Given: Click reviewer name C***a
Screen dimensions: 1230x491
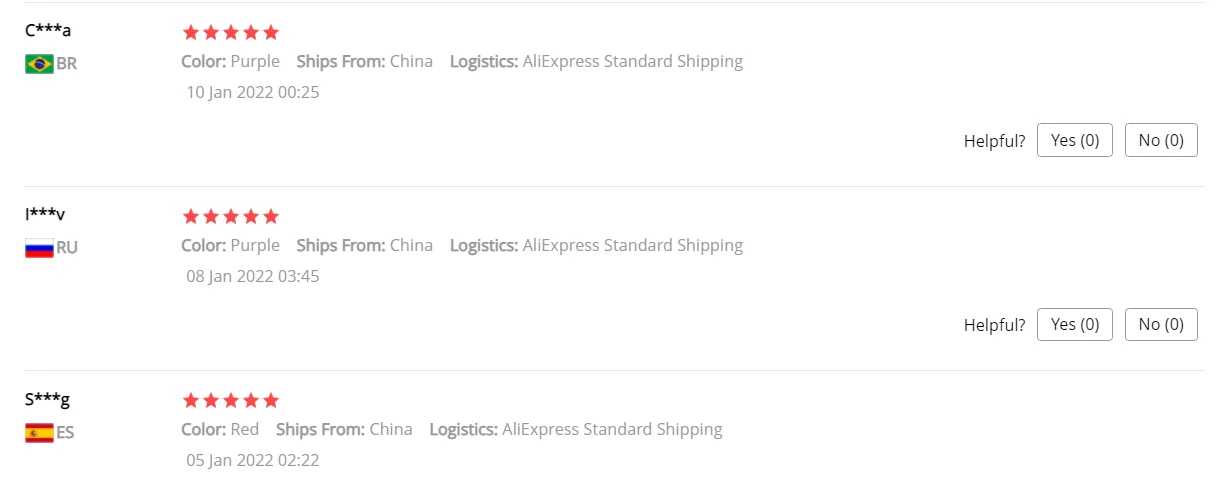Looking at the screenshot, I should (x=48, y=30).
